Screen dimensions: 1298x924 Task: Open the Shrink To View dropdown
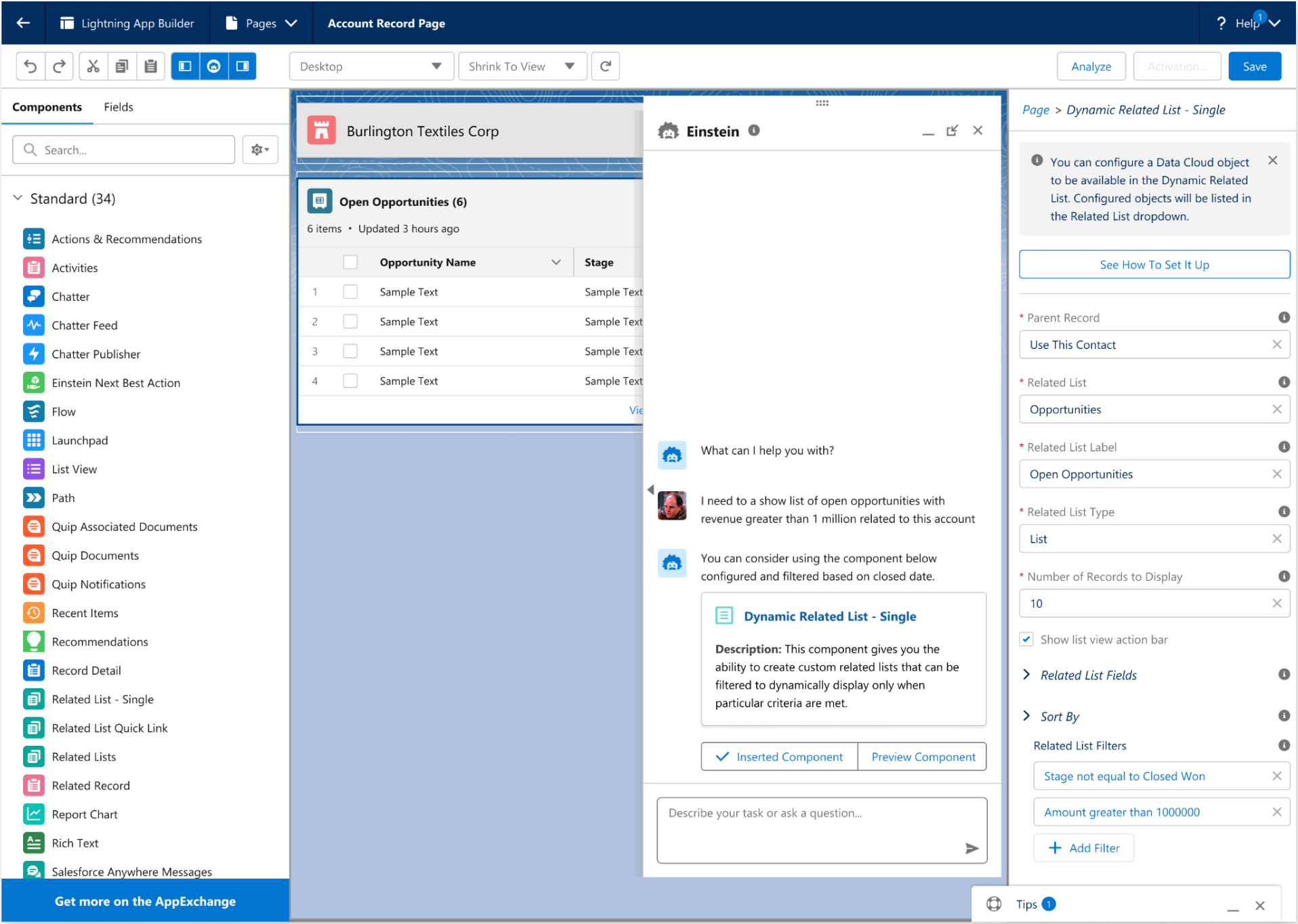[522, 66]
